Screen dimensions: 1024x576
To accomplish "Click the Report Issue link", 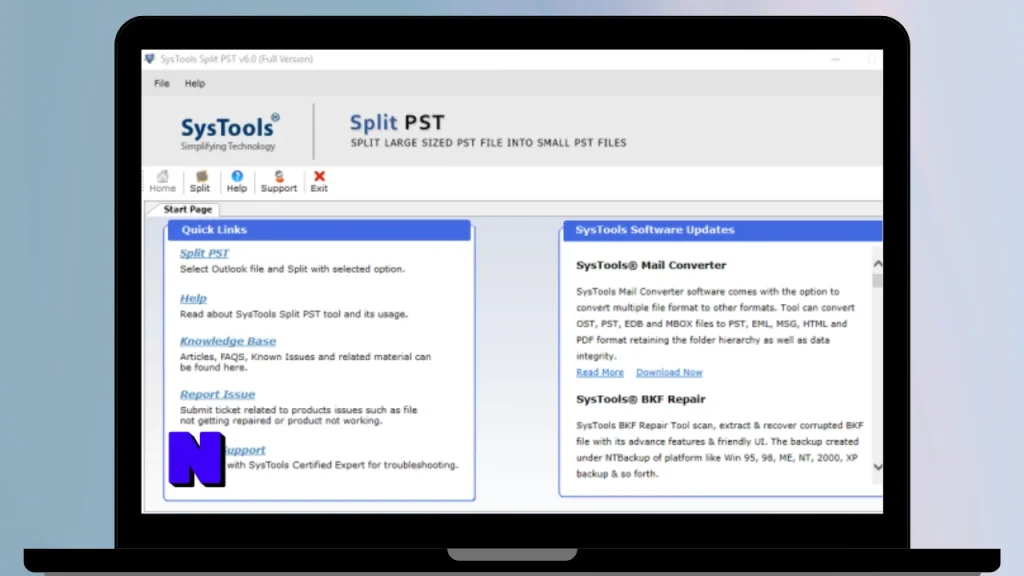I will pyautogui.click(x=217, y=394).
